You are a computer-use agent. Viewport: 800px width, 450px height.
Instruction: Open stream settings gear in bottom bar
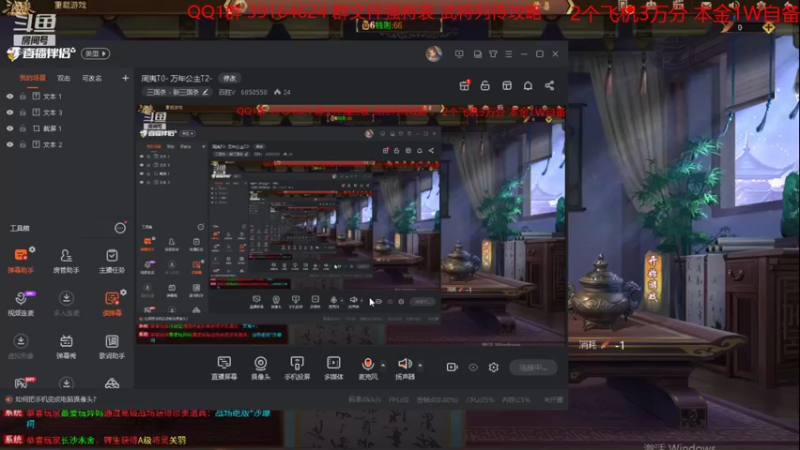tap(493, 367)
